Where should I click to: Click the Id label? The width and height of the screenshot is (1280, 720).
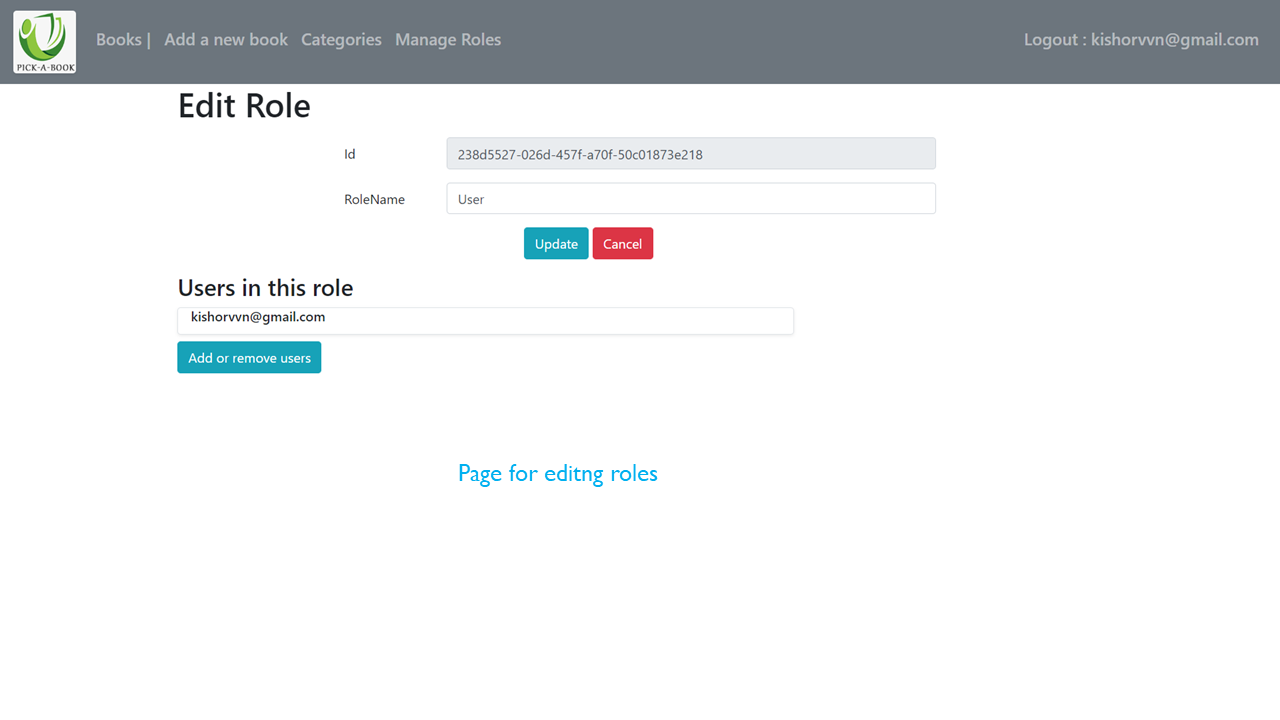pyautogui.click(x=350, y=155)
